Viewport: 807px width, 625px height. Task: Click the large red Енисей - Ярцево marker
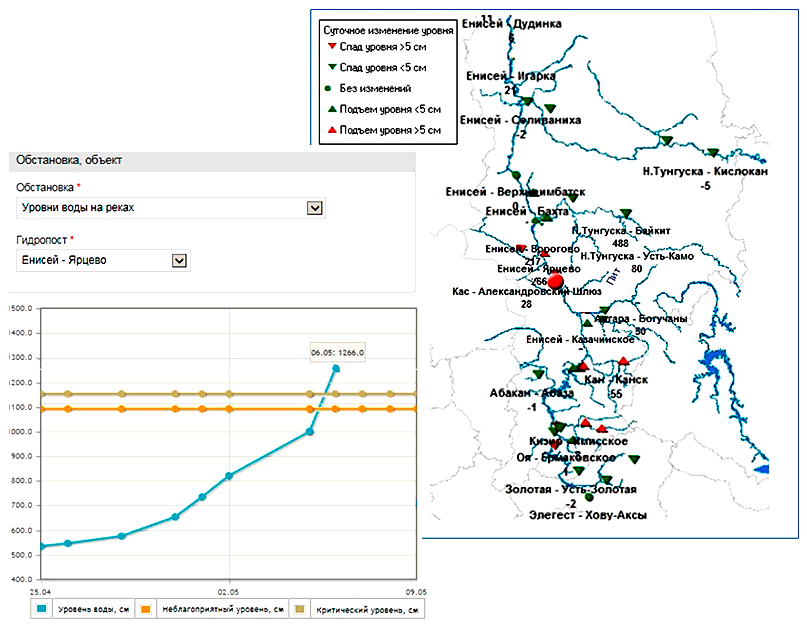coord(556,282)
